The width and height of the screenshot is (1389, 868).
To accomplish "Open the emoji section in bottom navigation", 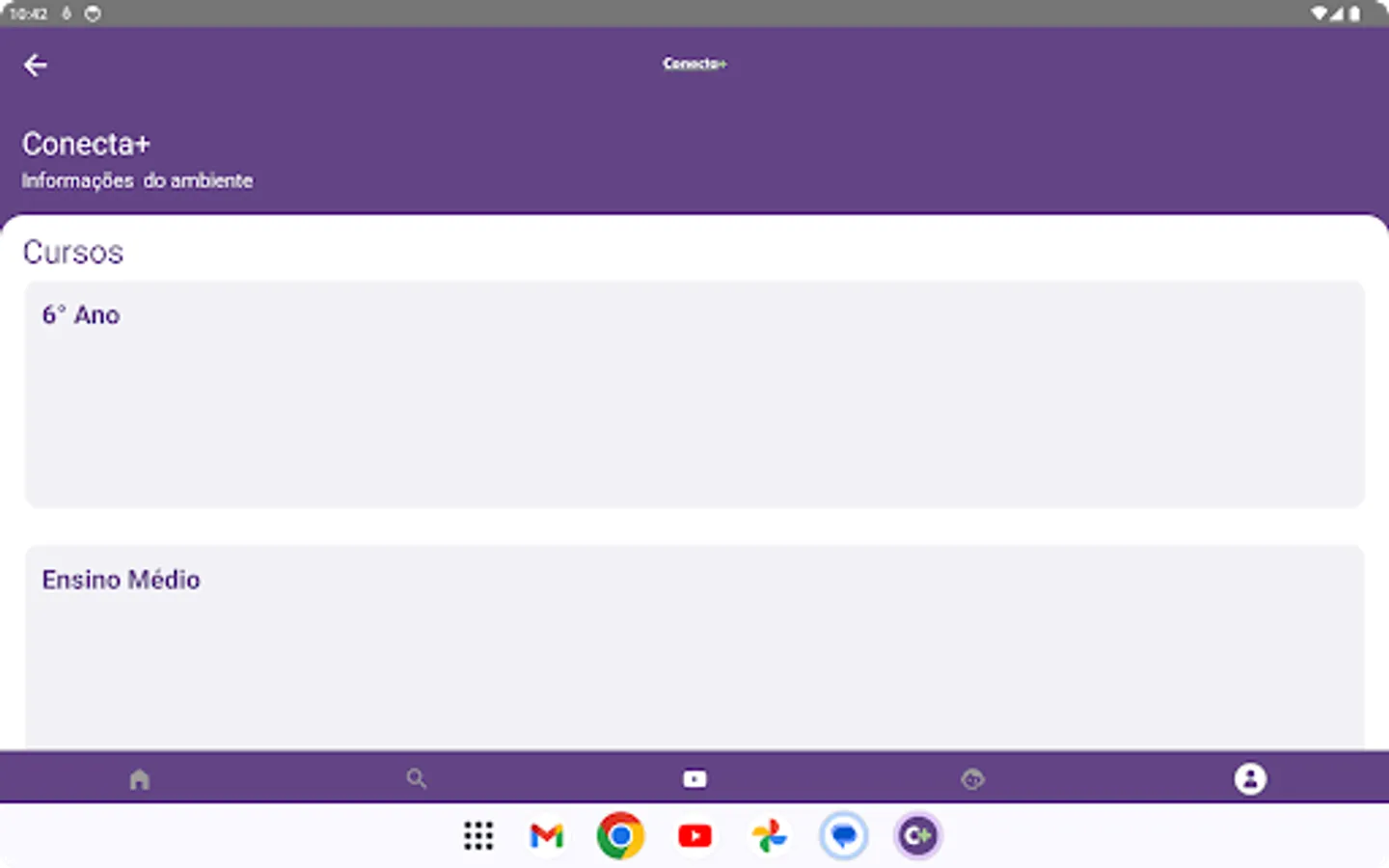I will (972, 777).
